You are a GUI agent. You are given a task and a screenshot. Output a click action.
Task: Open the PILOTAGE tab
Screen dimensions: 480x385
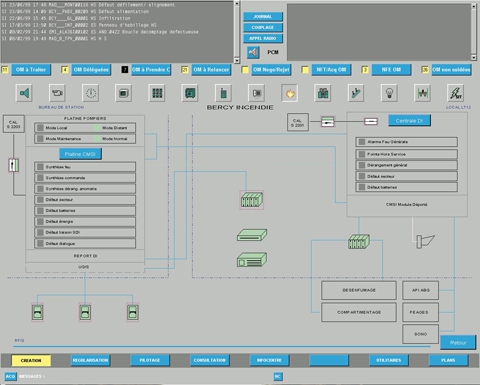[x=150, y=360]
